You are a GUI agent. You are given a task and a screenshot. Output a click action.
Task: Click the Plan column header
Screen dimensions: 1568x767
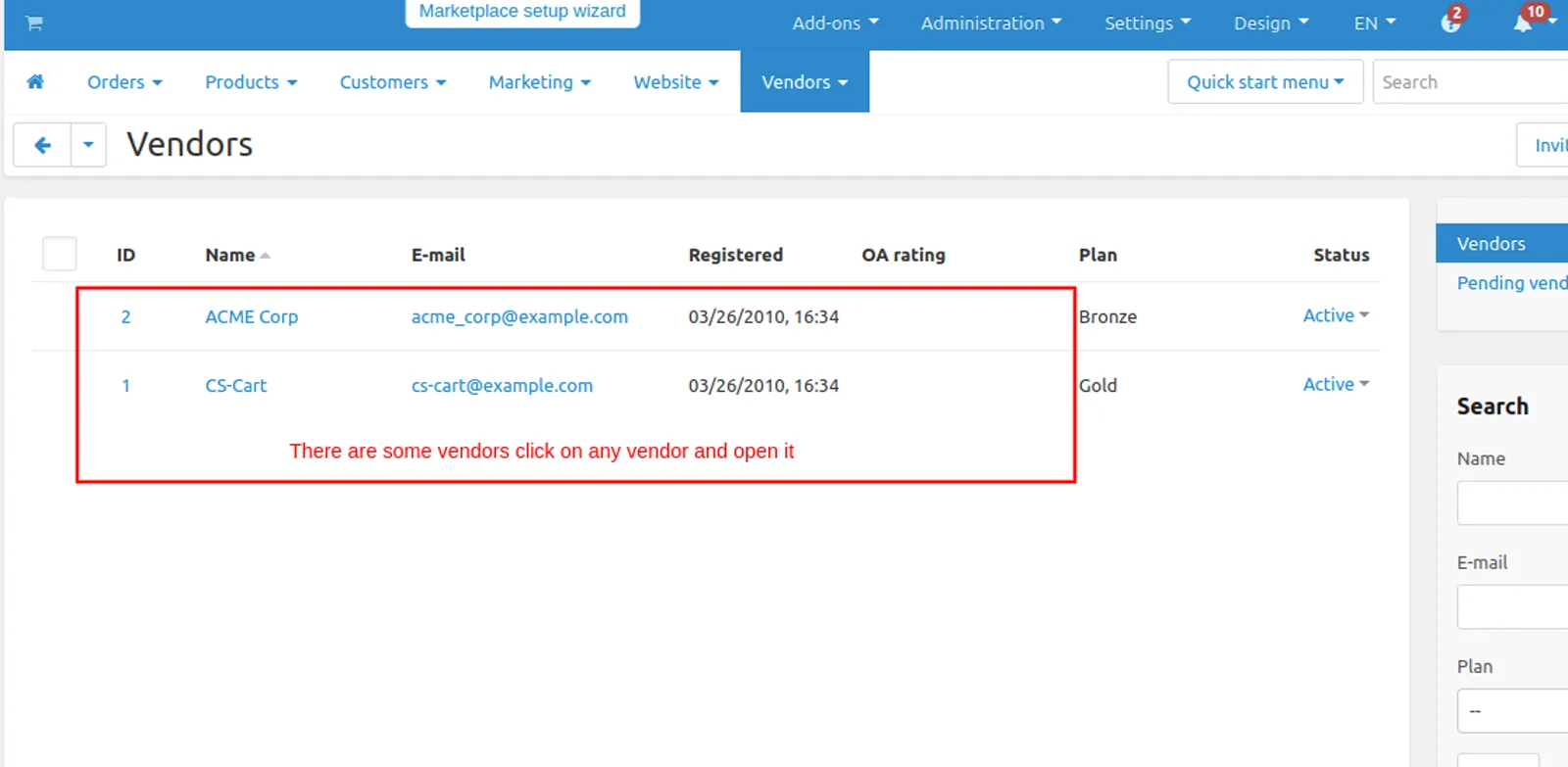pos(1098,255)
